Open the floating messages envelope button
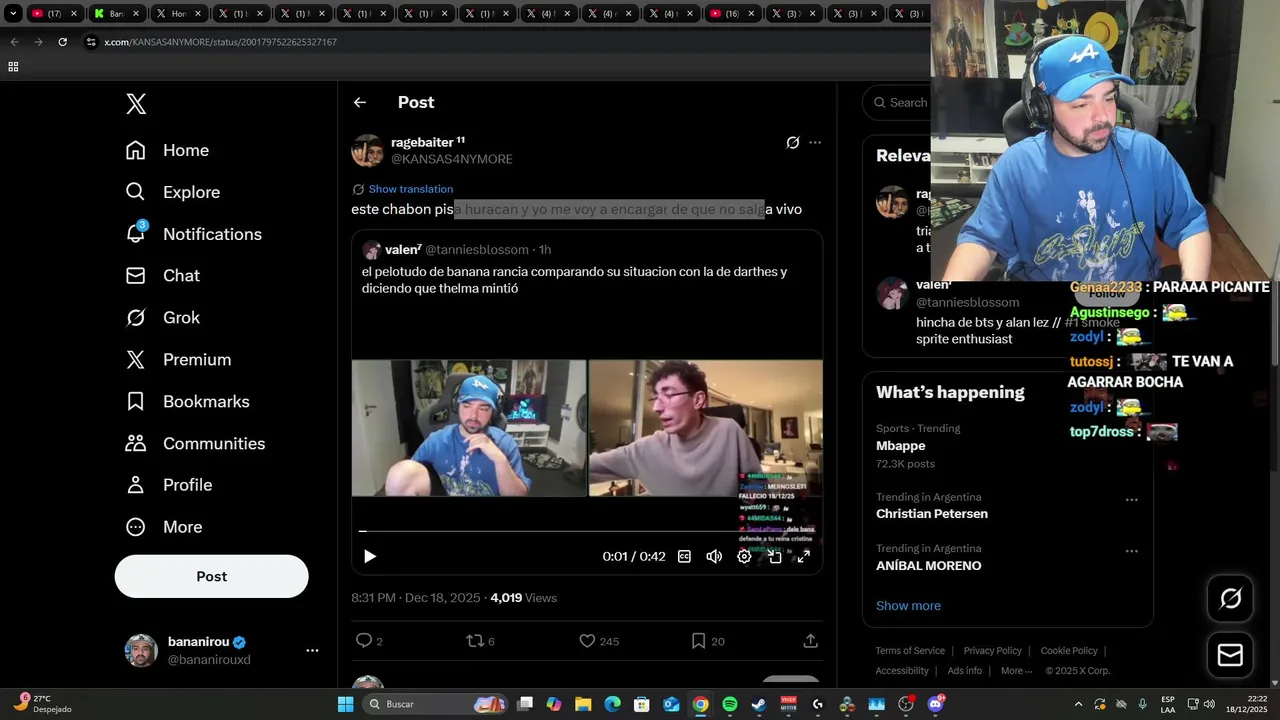This screenshot has height=720, width=1280. (x=1230, y=655)
